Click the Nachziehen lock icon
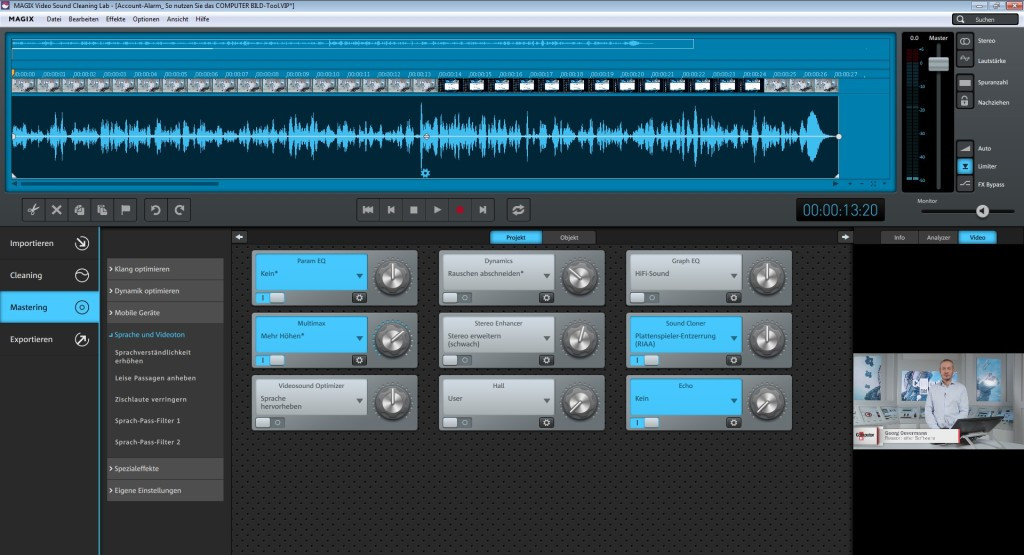Screen dimensions: 1024x555 (965, 101)
